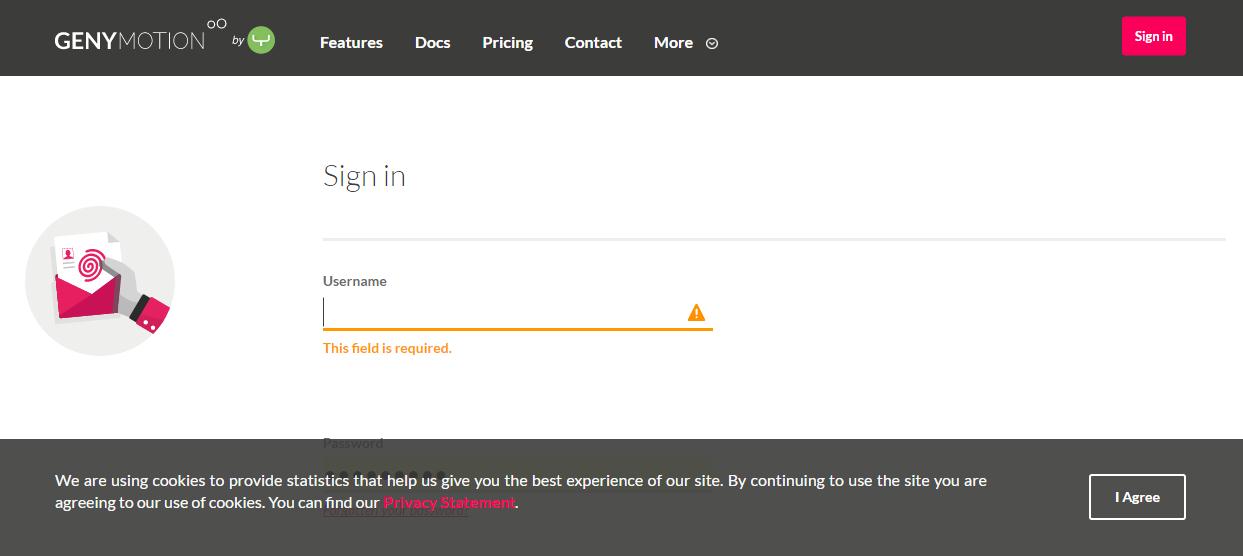Click the chevron icon beside More

point(712,43)
